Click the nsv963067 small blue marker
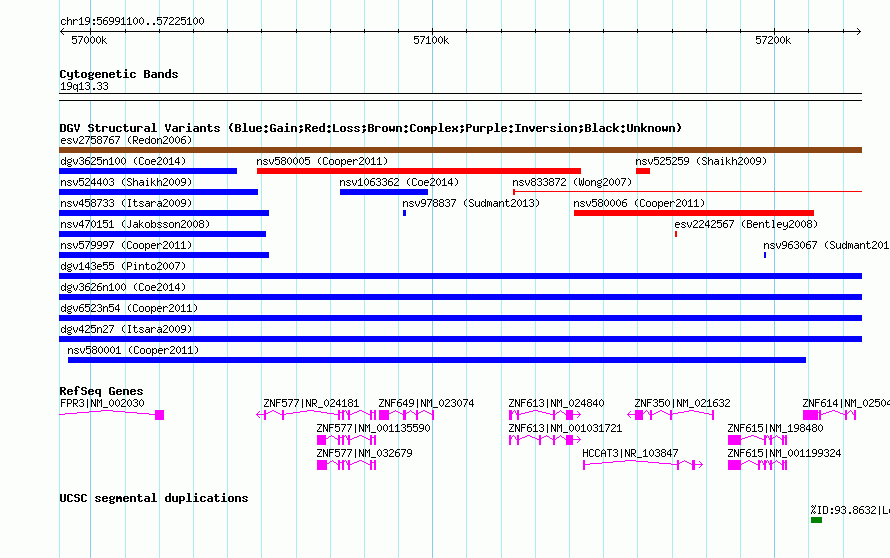Viewport: 890px width, 558px height. [x=765, y=255]
